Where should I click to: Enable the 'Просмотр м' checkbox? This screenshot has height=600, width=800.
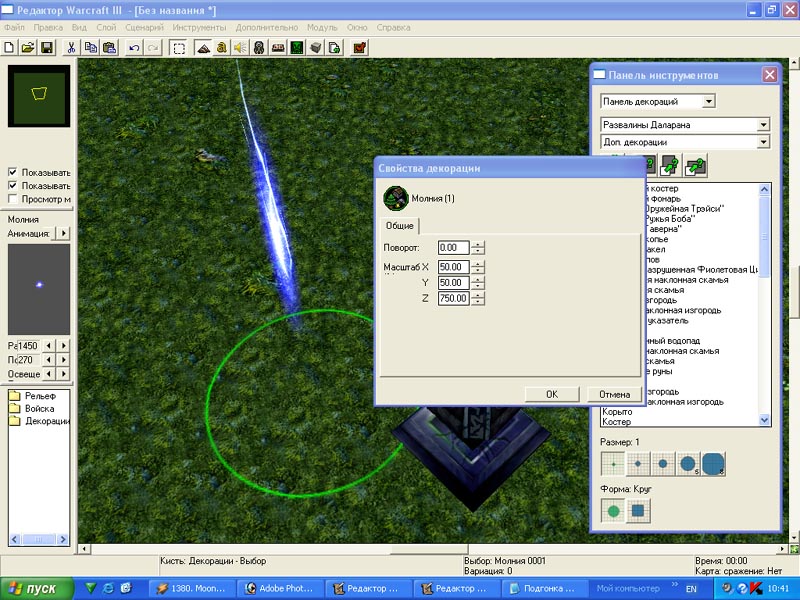pyautogui.click(x=13, y=199)
